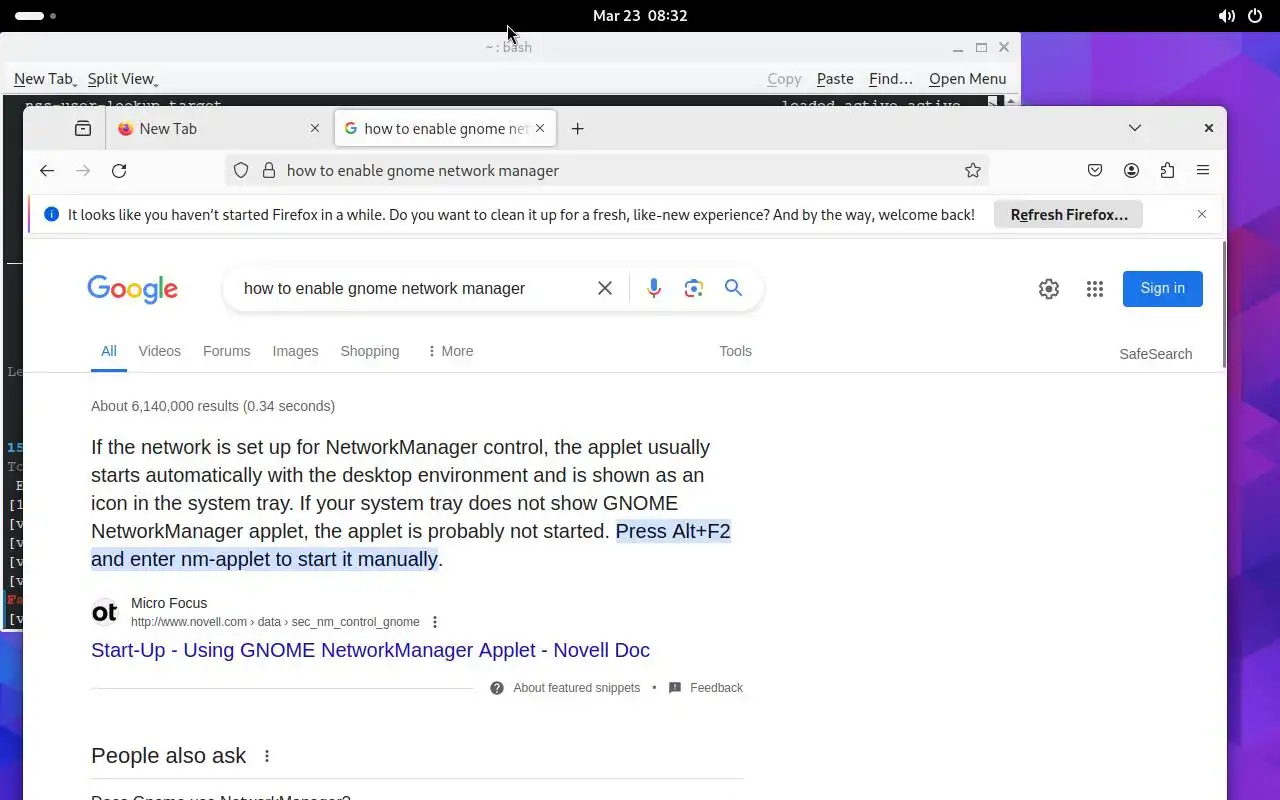Open the Pocket save icon
This screenshot has height=800, width=1280.
[x=1095, y=171]
